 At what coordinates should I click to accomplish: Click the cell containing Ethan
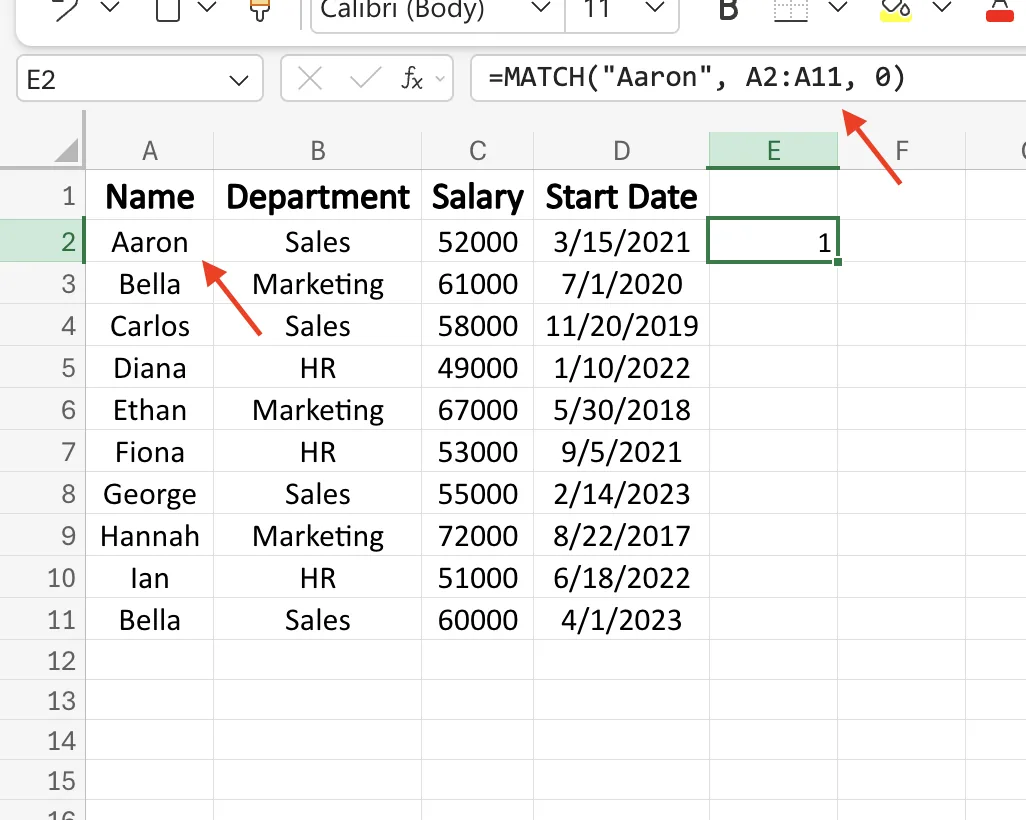pos(150,410)
